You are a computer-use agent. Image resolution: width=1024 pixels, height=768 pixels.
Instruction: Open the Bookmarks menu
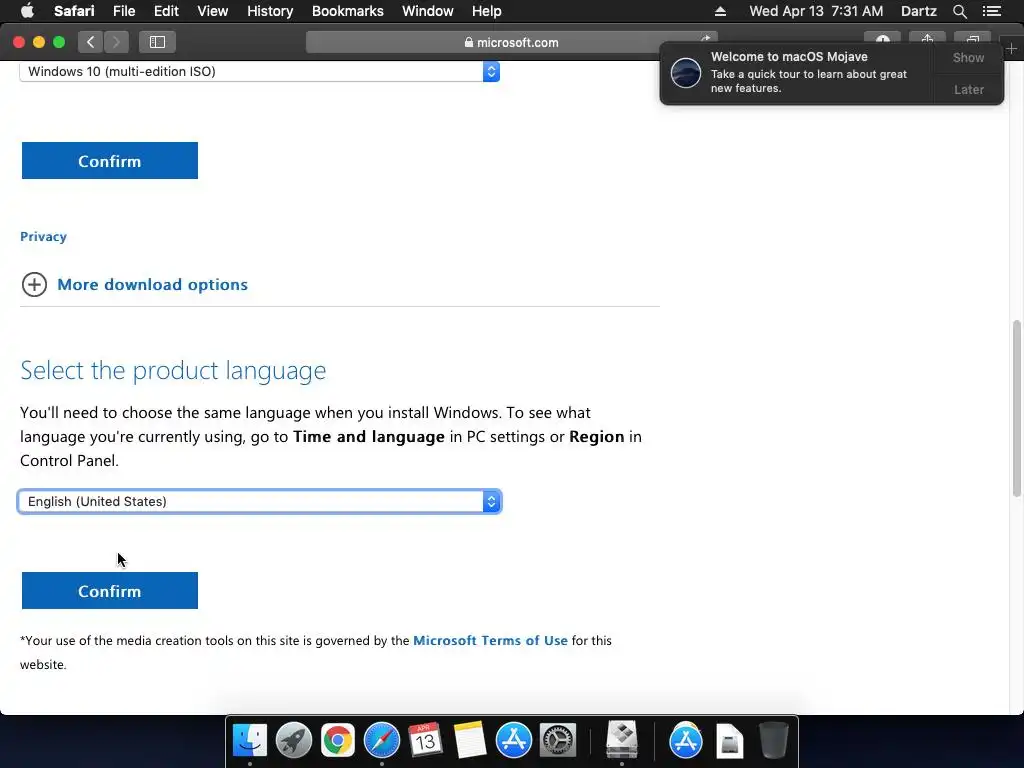click(x=347, y=11)
